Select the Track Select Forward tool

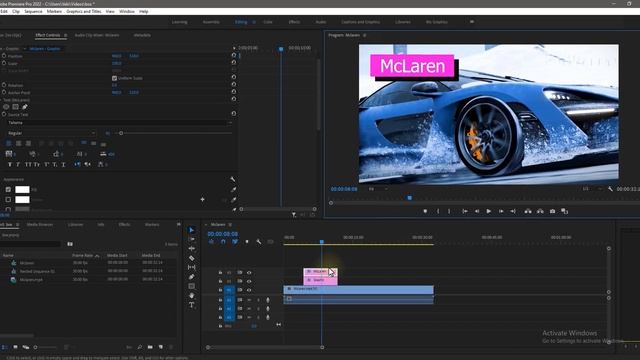pyautogui.click(x=191, y=239)
